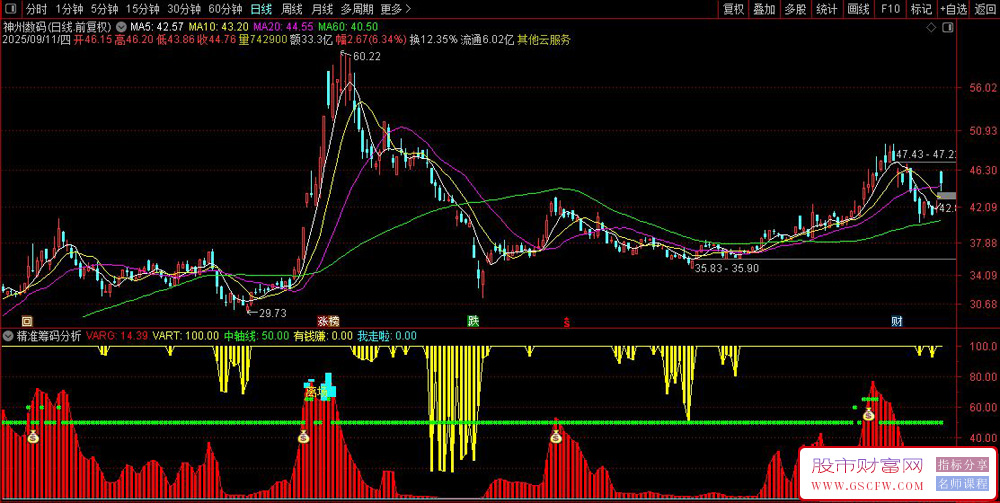1000x503 pixels.
Task: Click the 37.88 price axis label
Action: [981, 243]
